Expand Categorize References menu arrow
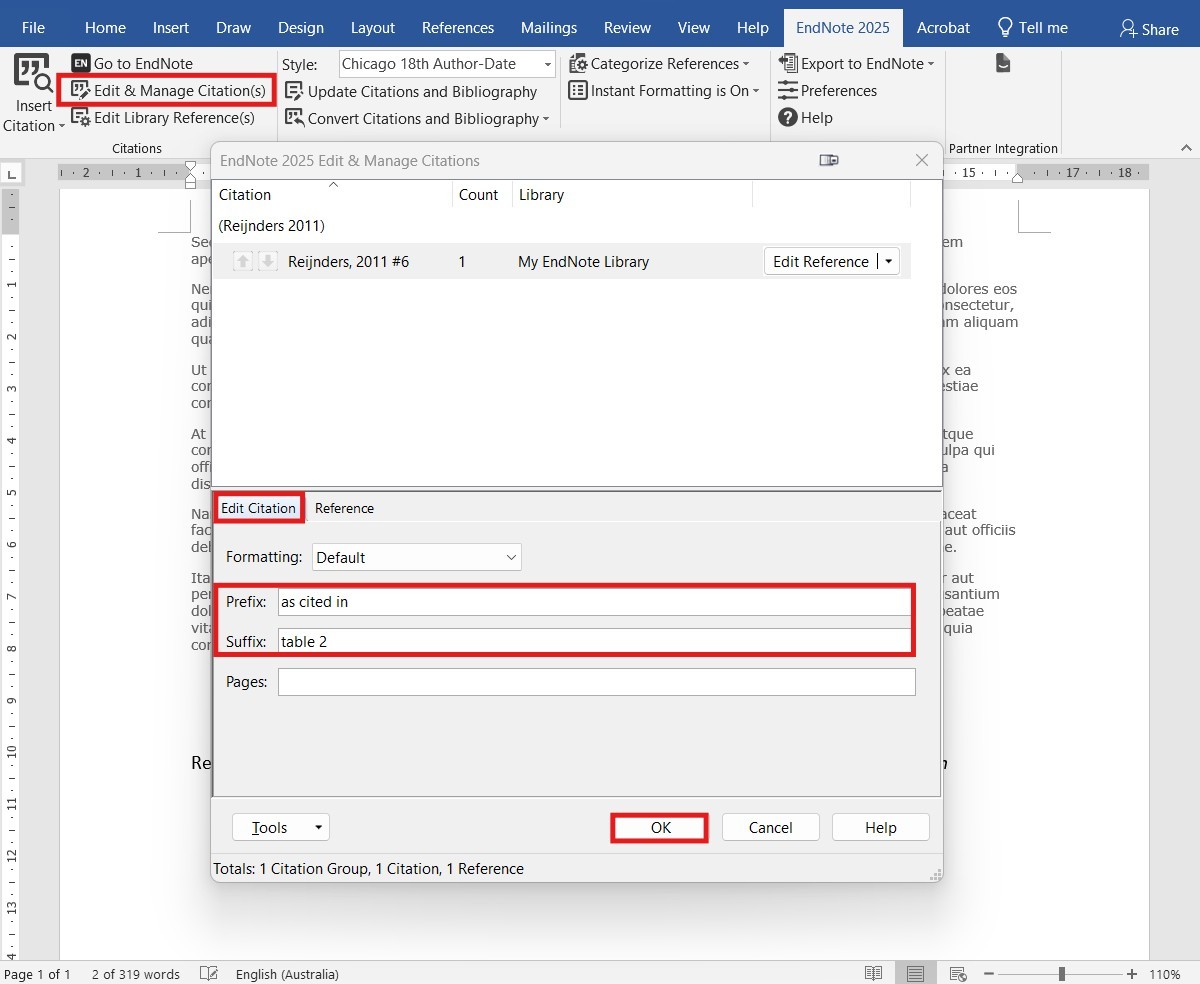This screenshot has width=1200, height=984. pos(746,64)
